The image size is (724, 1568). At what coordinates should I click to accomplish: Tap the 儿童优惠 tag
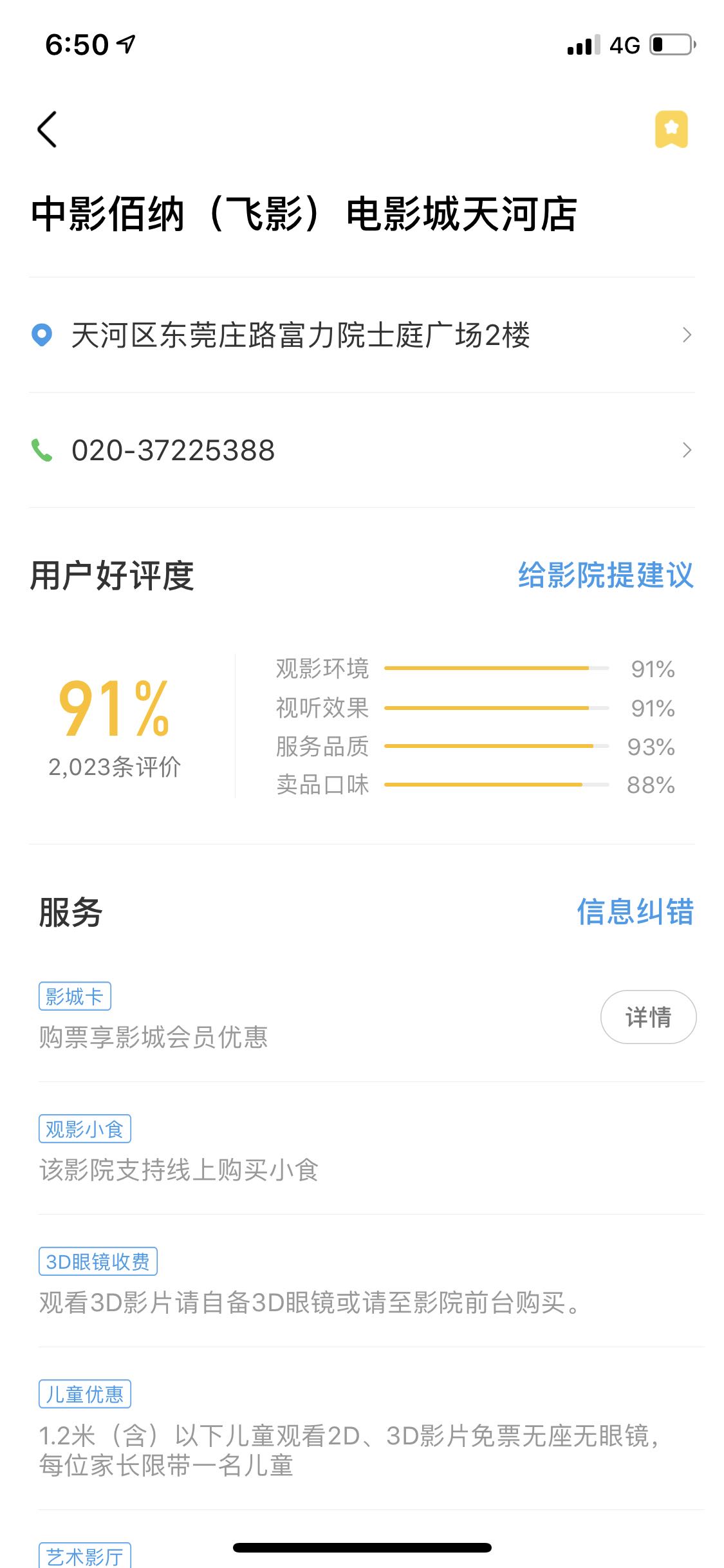coord(84,1394)
